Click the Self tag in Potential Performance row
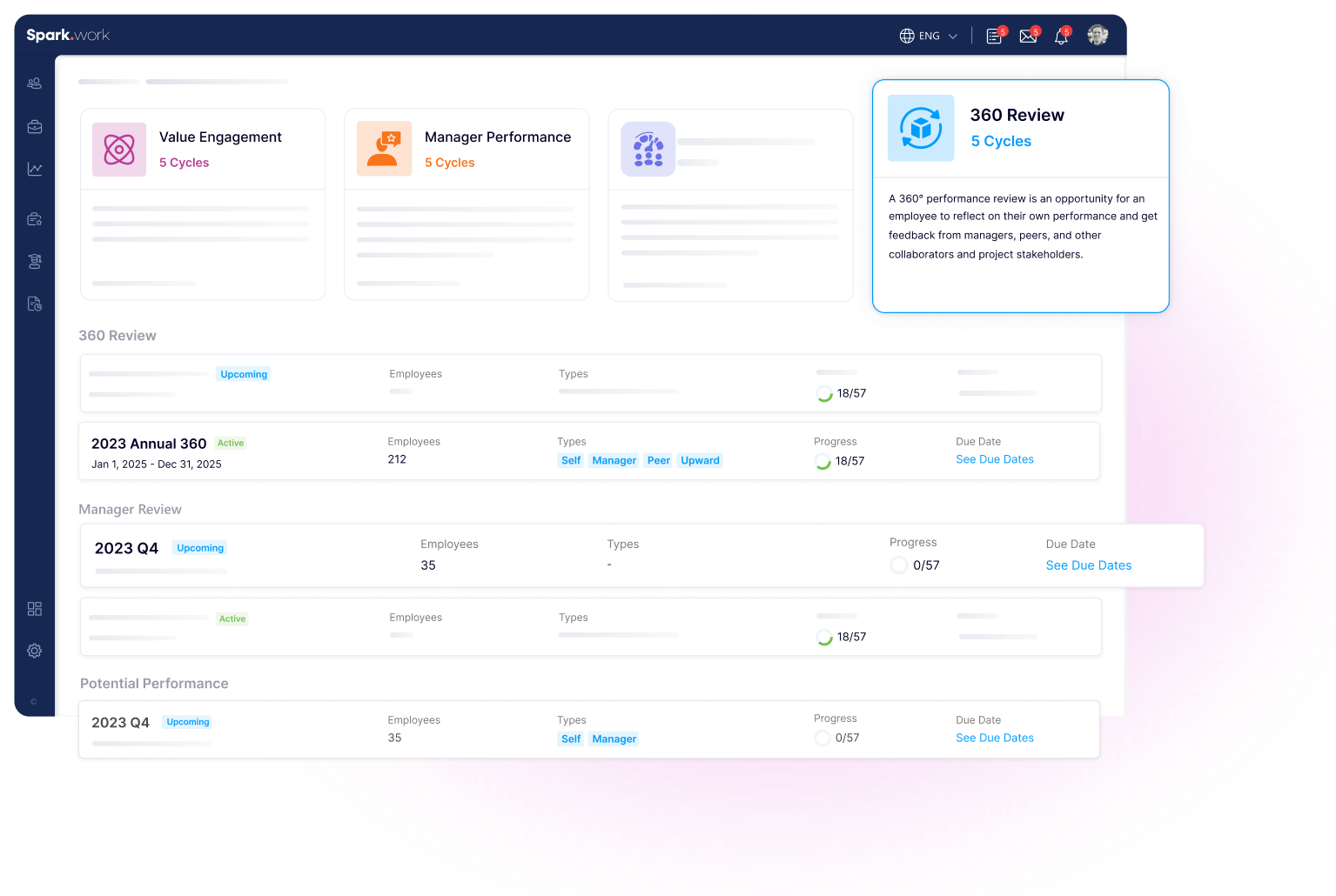1336x896 pixels. (x=571, y=739)
